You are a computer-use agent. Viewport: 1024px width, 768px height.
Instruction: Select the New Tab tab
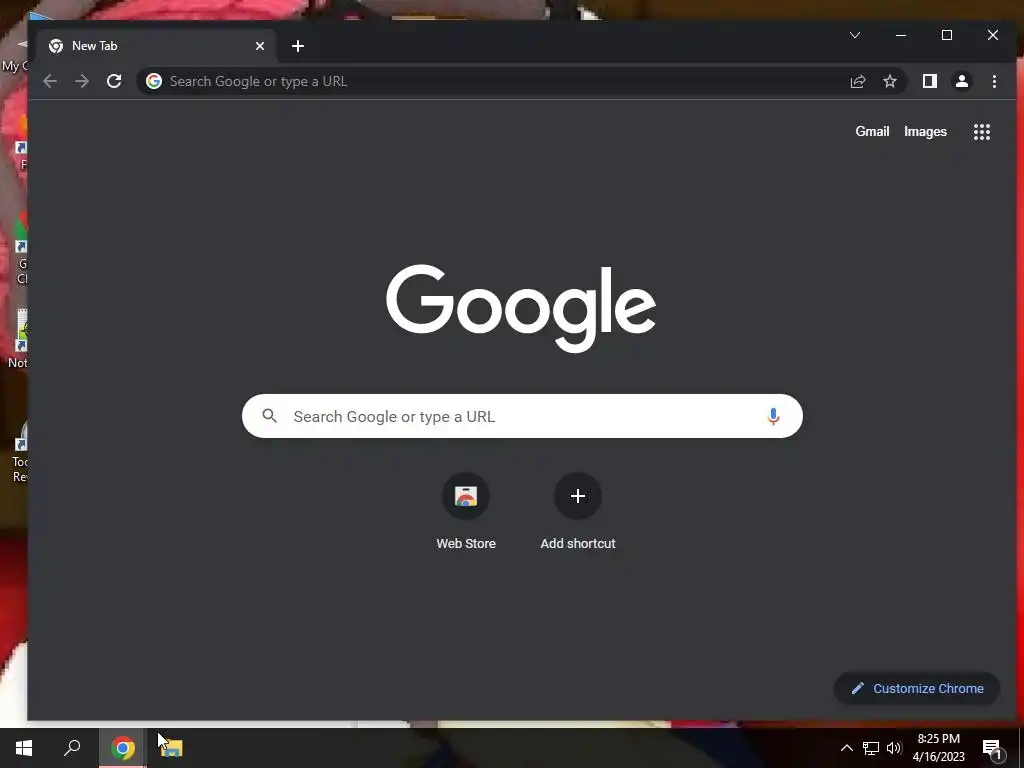pyautogui.click(x=155, y=46)
